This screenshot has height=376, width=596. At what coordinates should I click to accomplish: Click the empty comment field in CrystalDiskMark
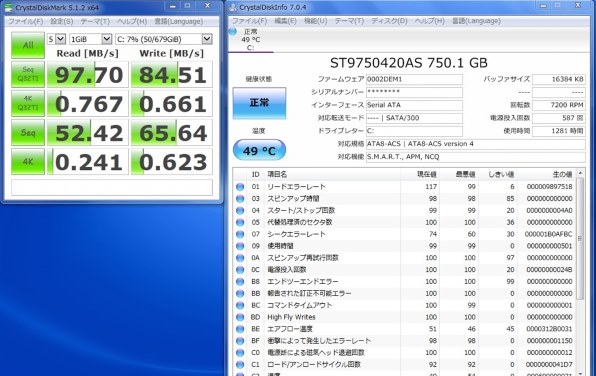(112, 187)
